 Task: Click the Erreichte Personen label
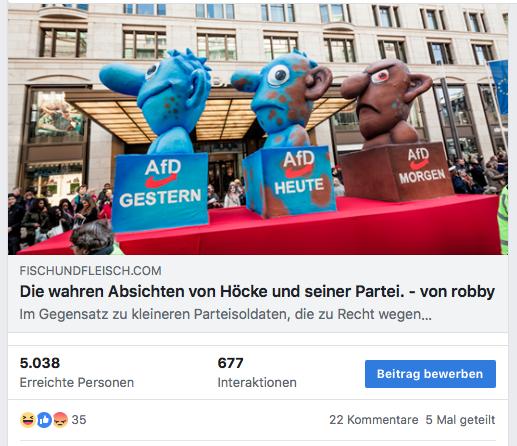click(77, 382)
